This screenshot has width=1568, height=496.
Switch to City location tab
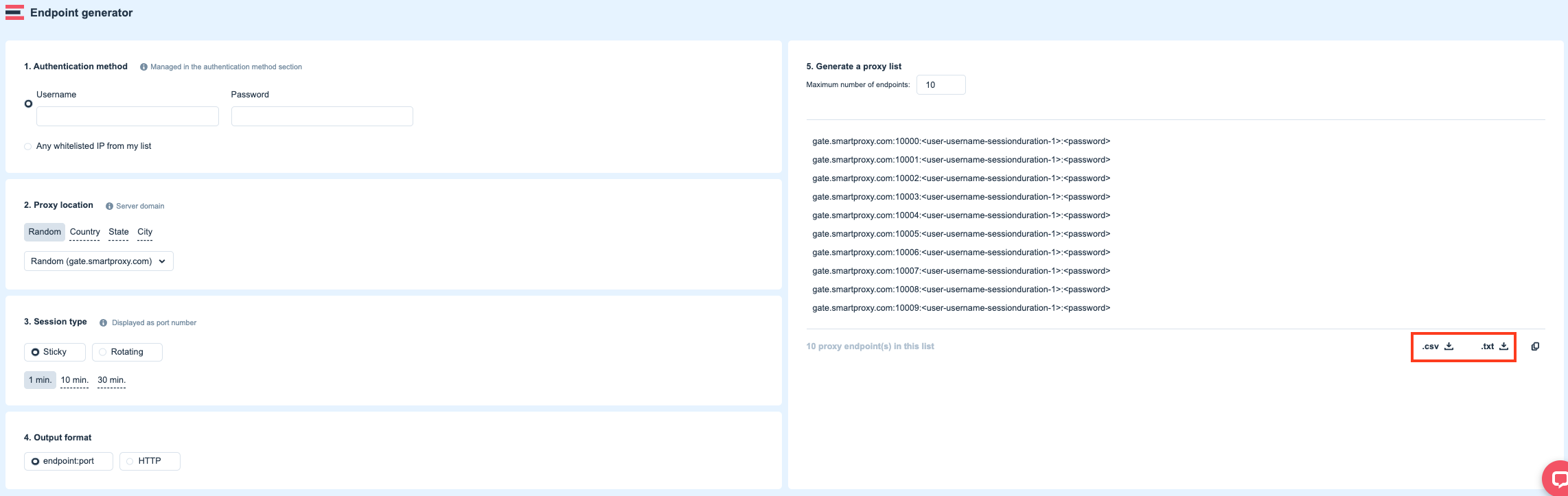coord(145,232)
